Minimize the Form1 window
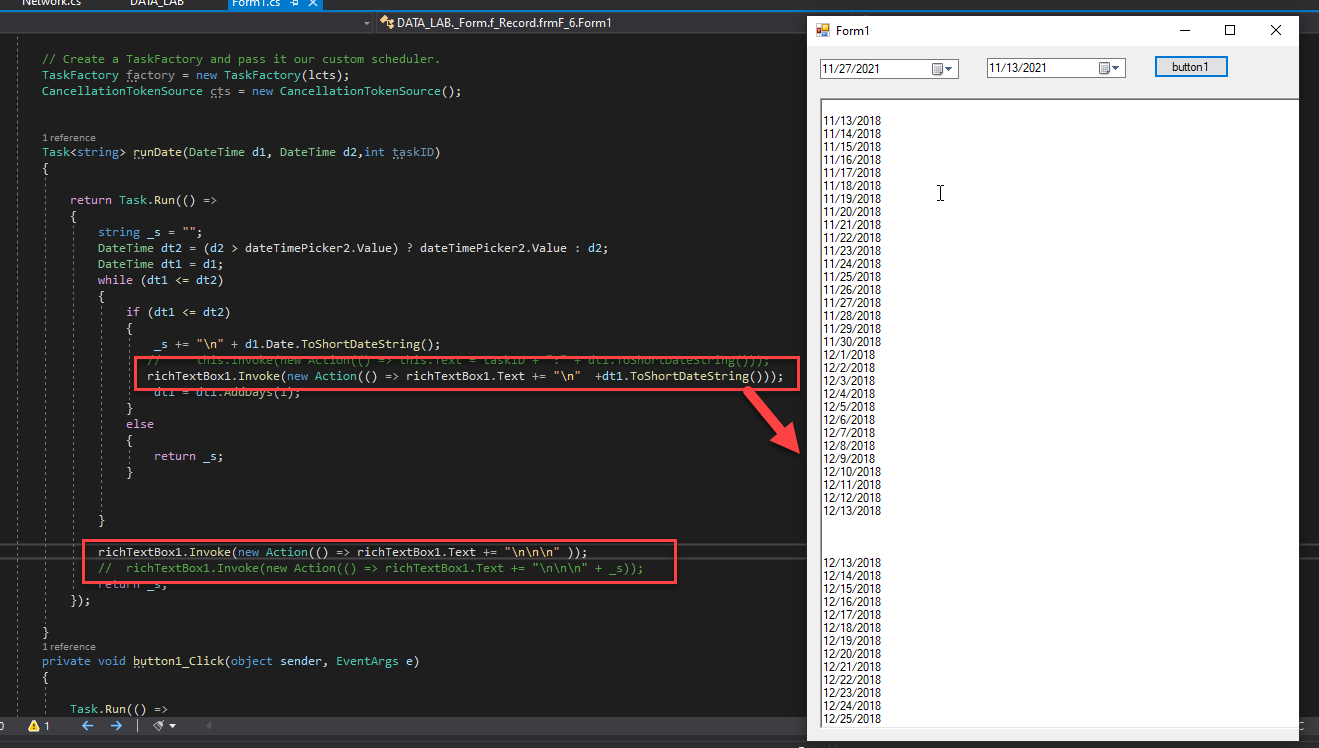 [x=1184, y=30]
